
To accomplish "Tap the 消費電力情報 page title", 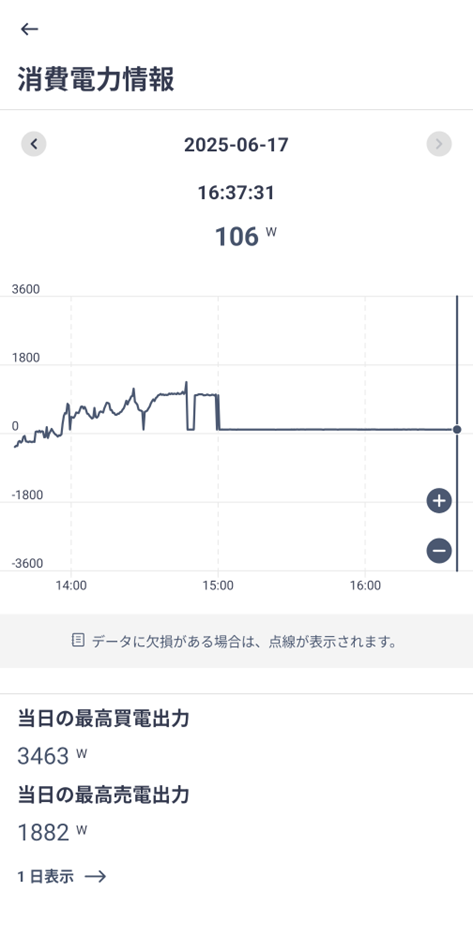I will coord(96,79).
